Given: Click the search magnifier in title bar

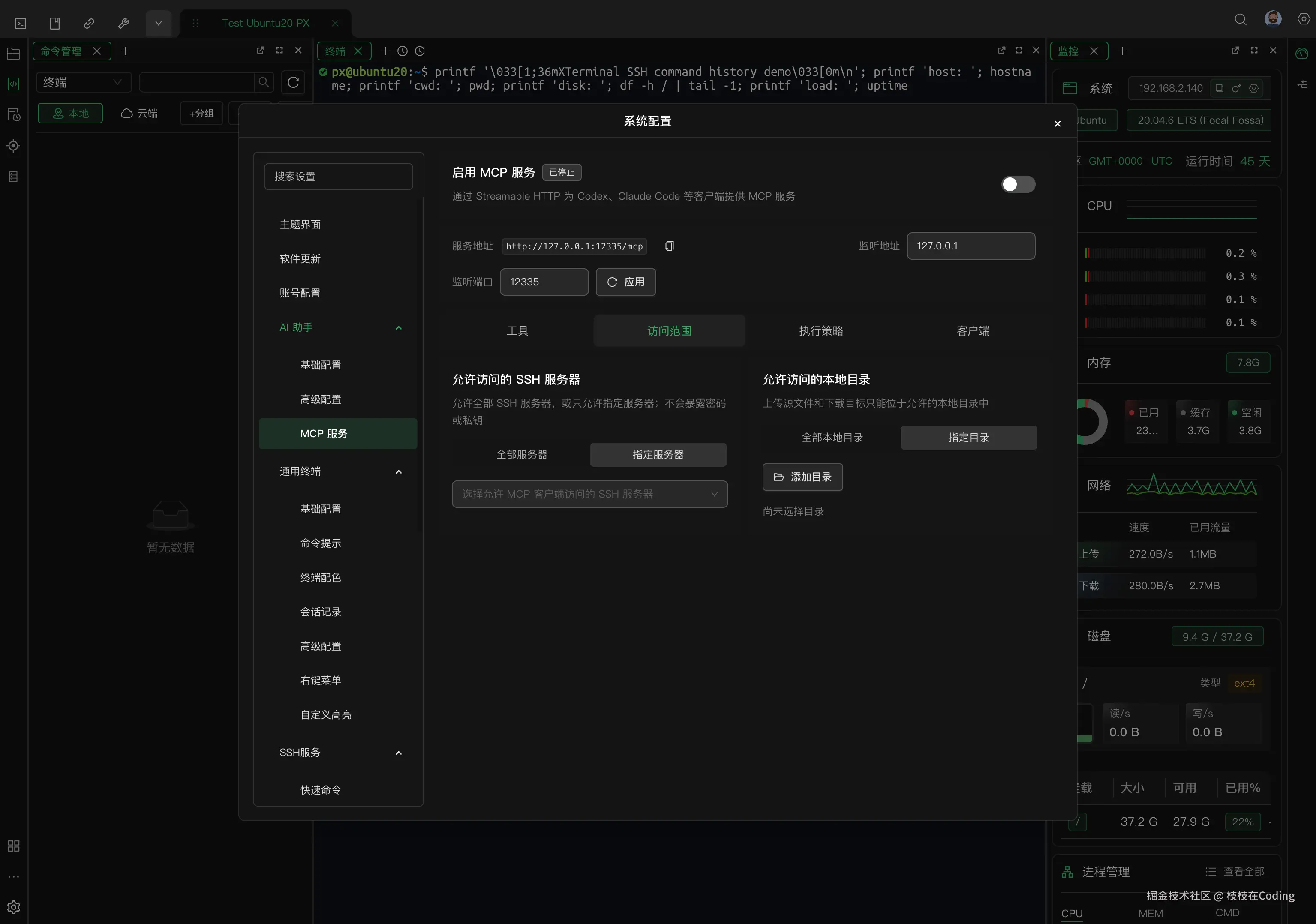Looking at the screenshot, I should (1241, 19).
